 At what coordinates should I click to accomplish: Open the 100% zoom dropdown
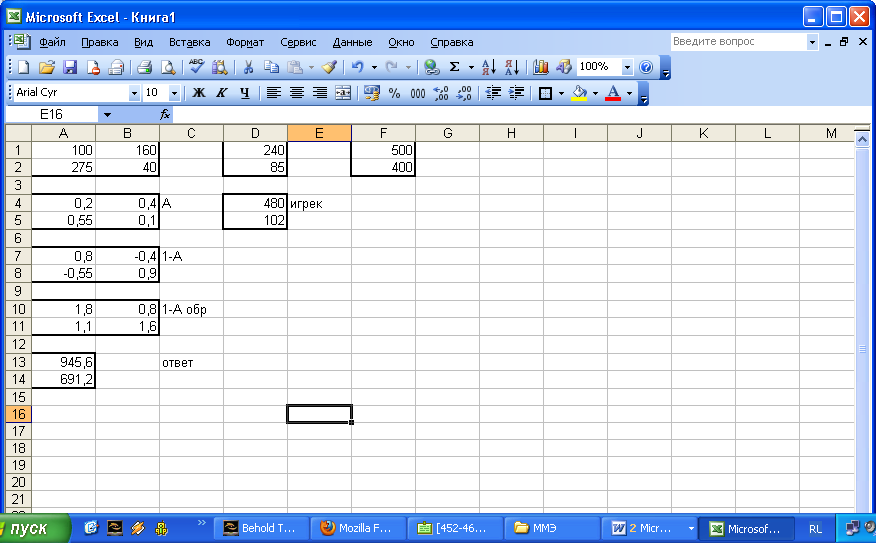click(627, 67)
